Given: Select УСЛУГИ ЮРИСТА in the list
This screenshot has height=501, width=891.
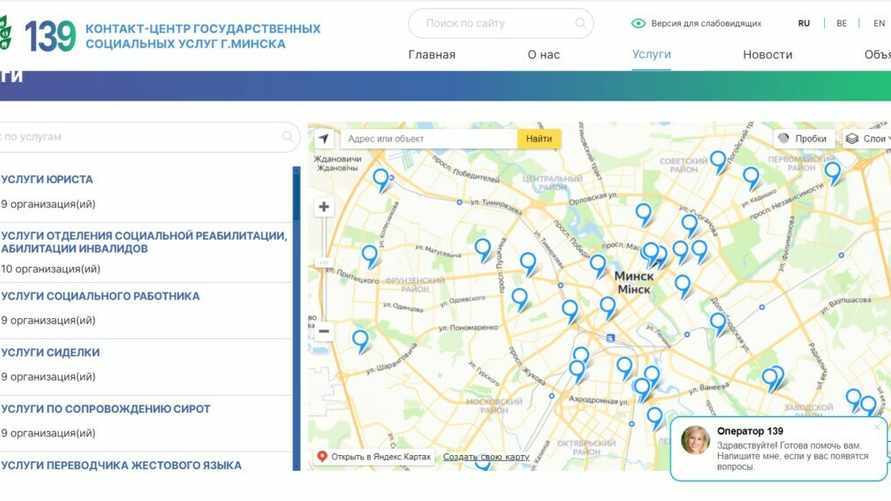Looking at the screenshot, I should 47,179.
